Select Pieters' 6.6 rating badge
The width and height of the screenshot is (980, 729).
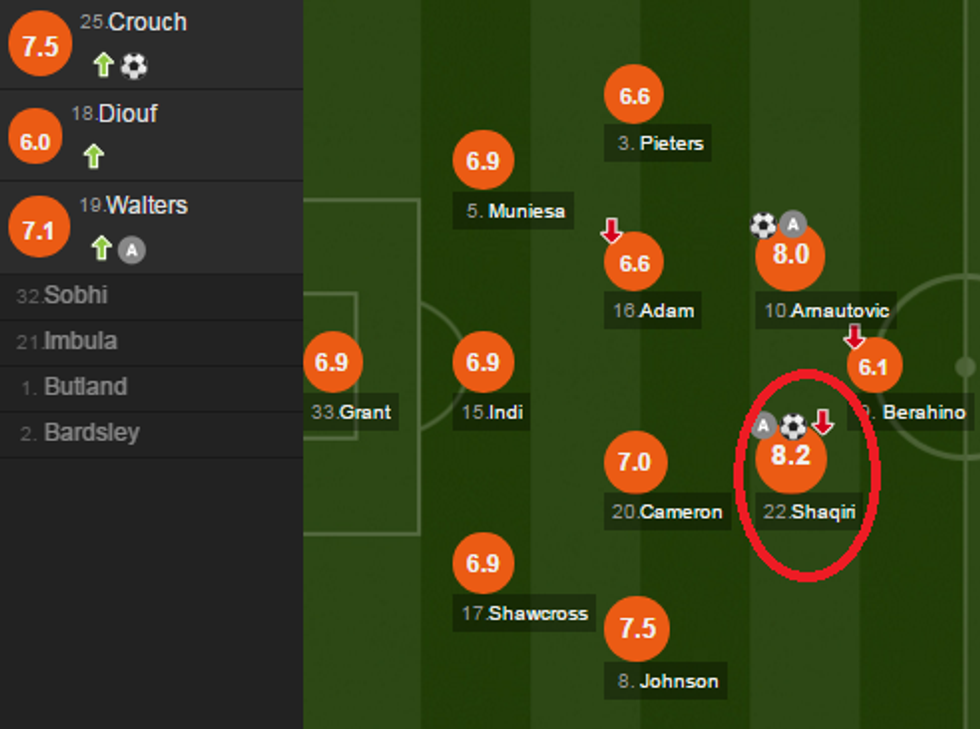tap(634, 96)
